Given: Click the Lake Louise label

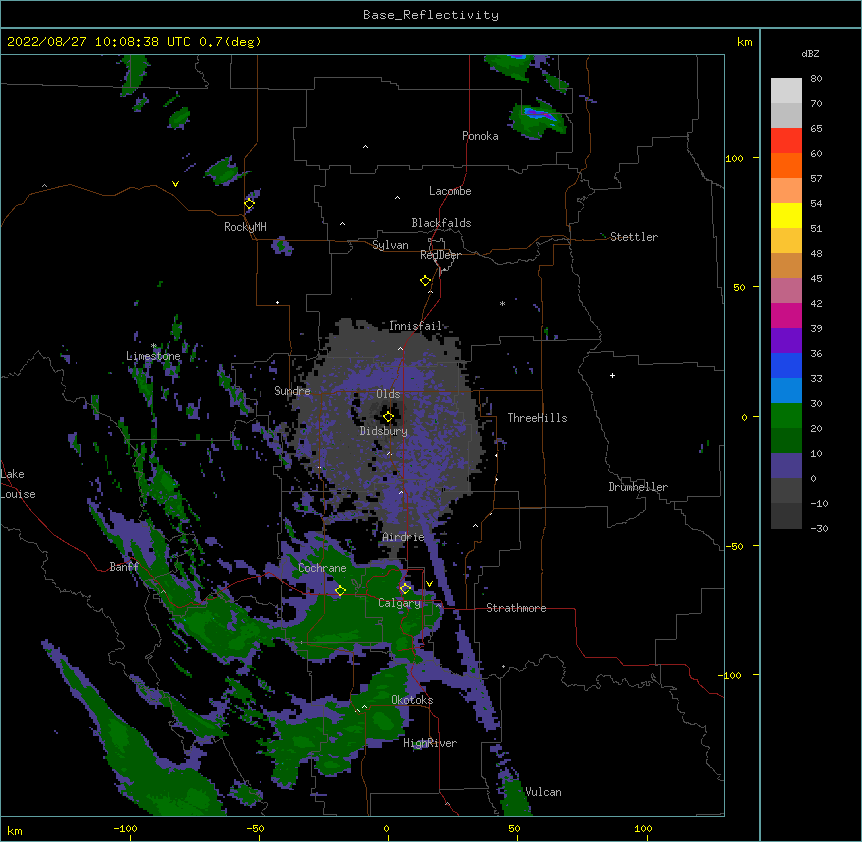Looking at the screenshot, I should pyautogui.click(x=18, y=484).
